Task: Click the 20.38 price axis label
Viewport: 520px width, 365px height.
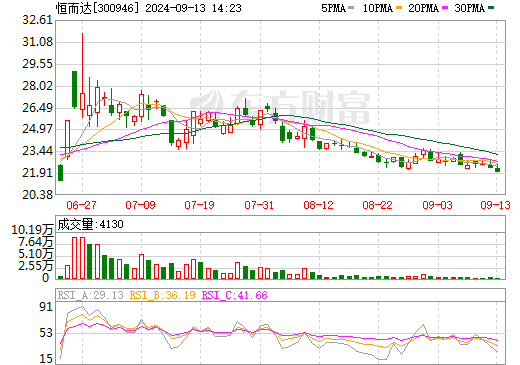Action: coord(38,194)
